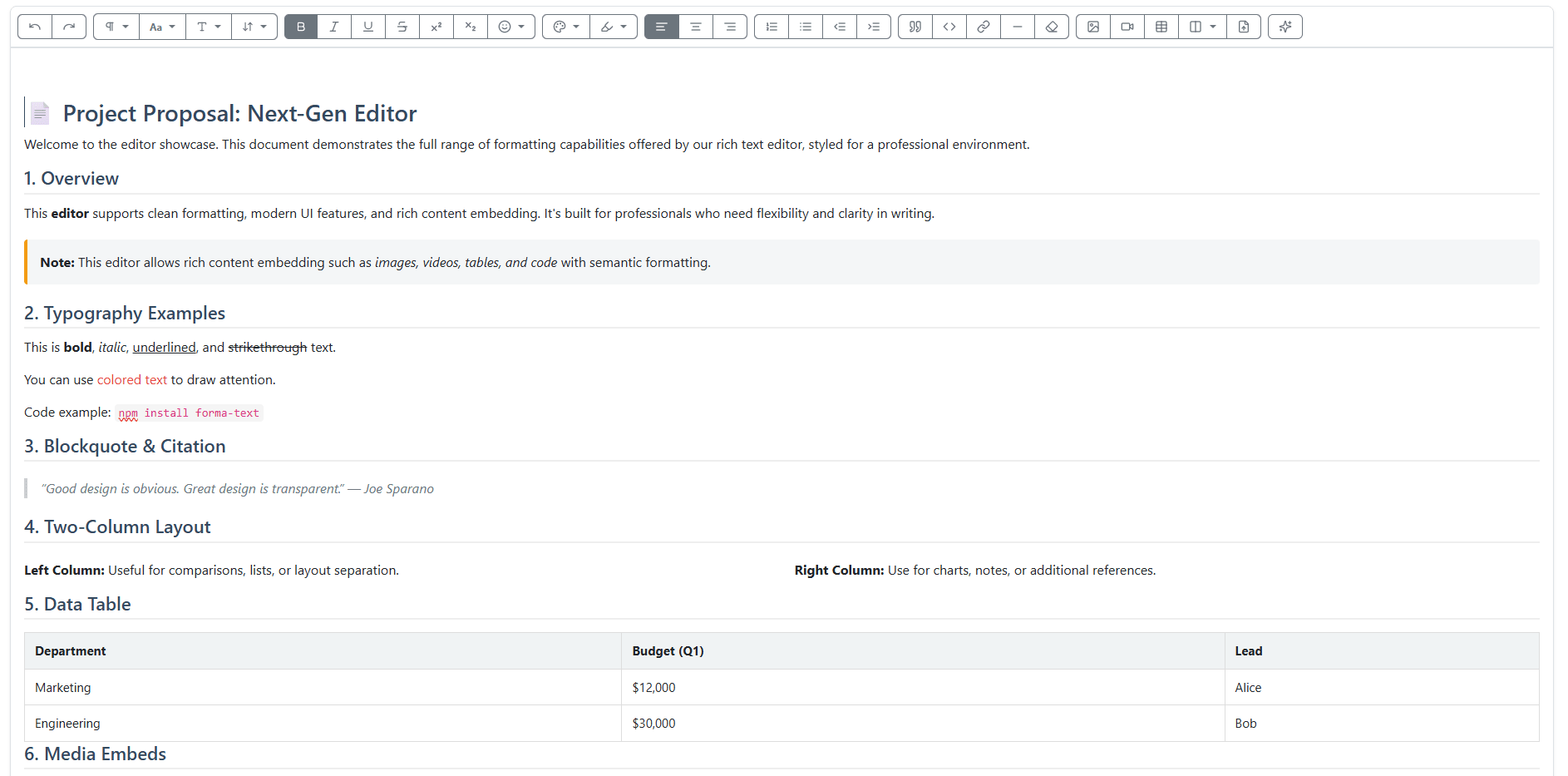
Task: Click the redo arrow button
Action: [x=69, y=27]
